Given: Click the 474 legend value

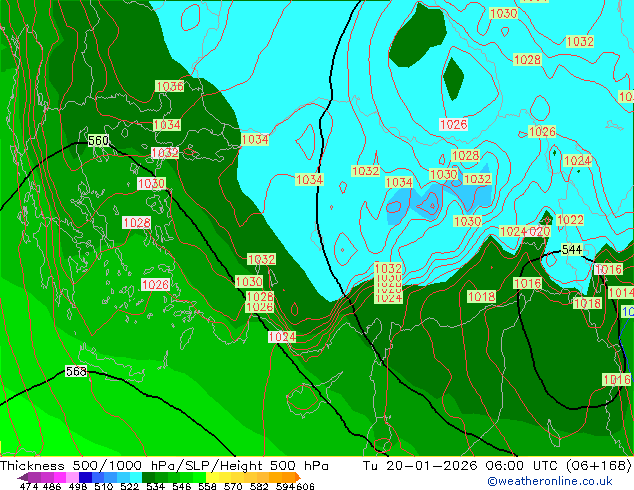Looking at the screenshot, I should (x=29, y=486).
